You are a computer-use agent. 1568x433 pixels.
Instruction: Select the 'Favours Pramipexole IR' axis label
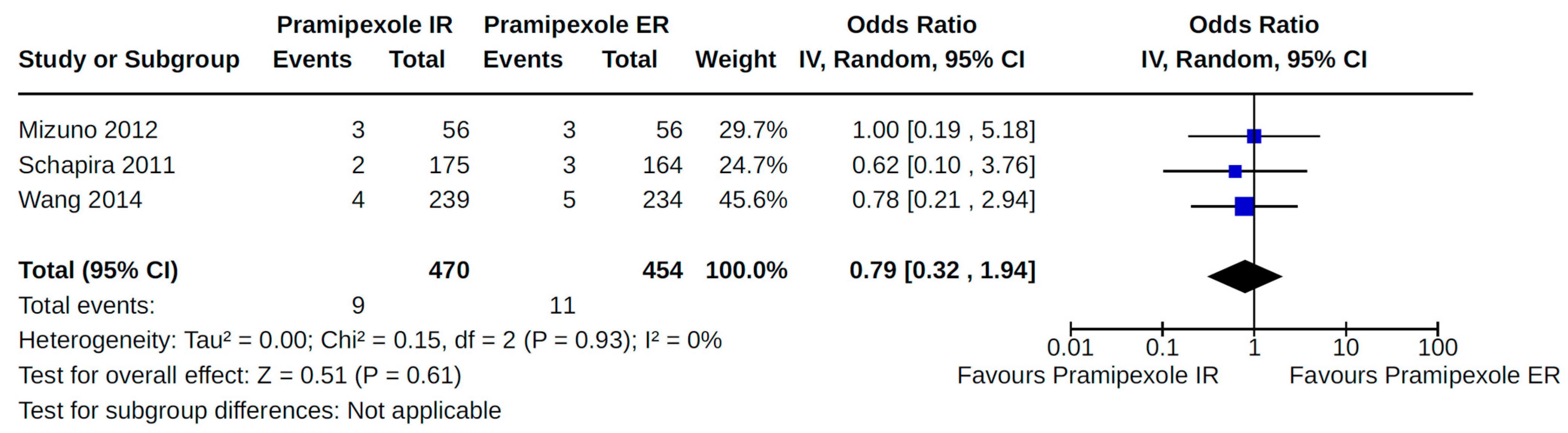[1087, 376]
